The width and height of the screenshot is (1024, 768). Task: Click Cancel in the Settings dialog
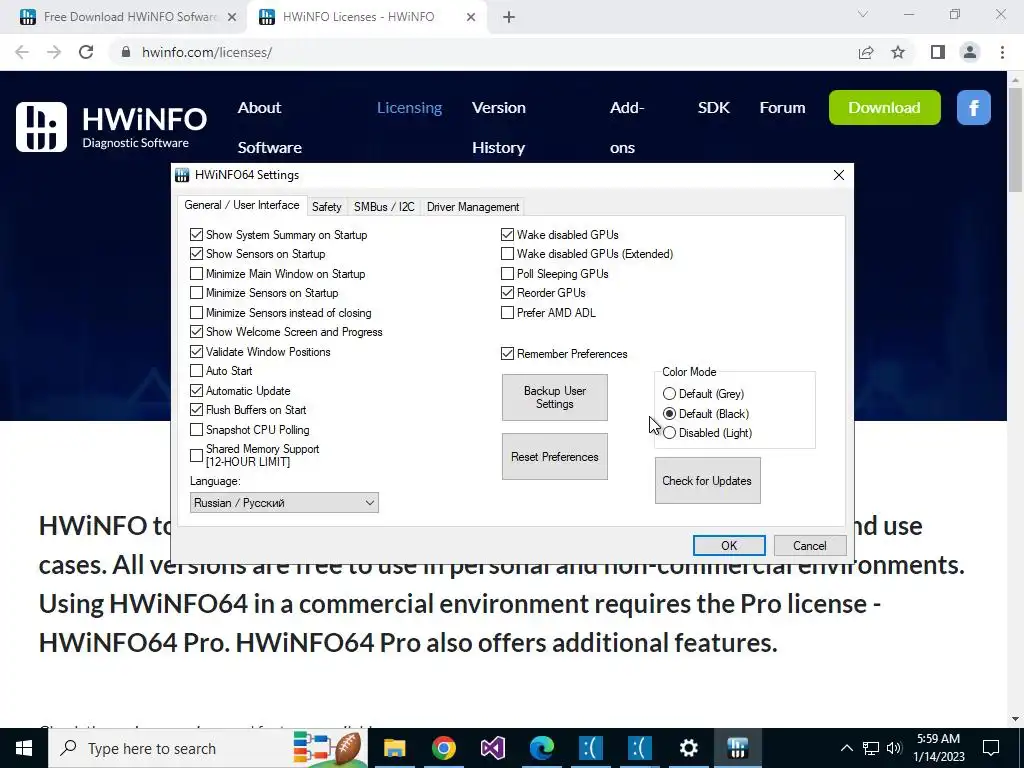click(x=810, y=546)
